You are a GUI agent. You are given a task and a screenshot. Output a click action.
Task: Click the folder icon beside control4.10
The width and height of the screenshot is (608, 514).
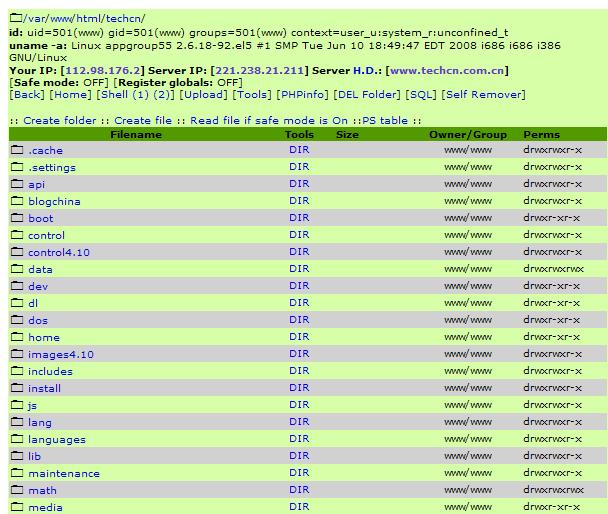click(x=16, y=252)
